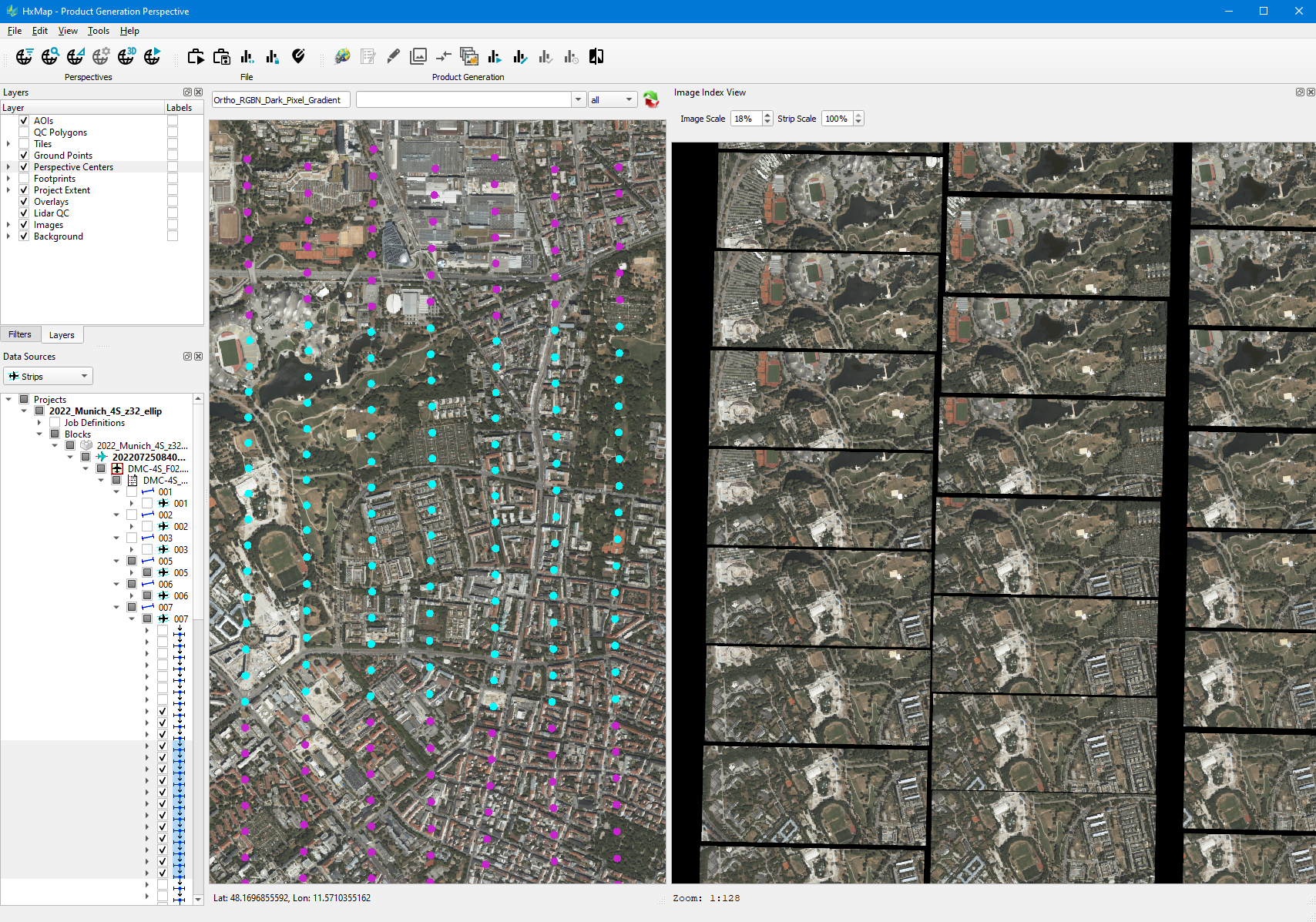Click the stacked images product icon
1316x922 pixels.
click(468, 56)
